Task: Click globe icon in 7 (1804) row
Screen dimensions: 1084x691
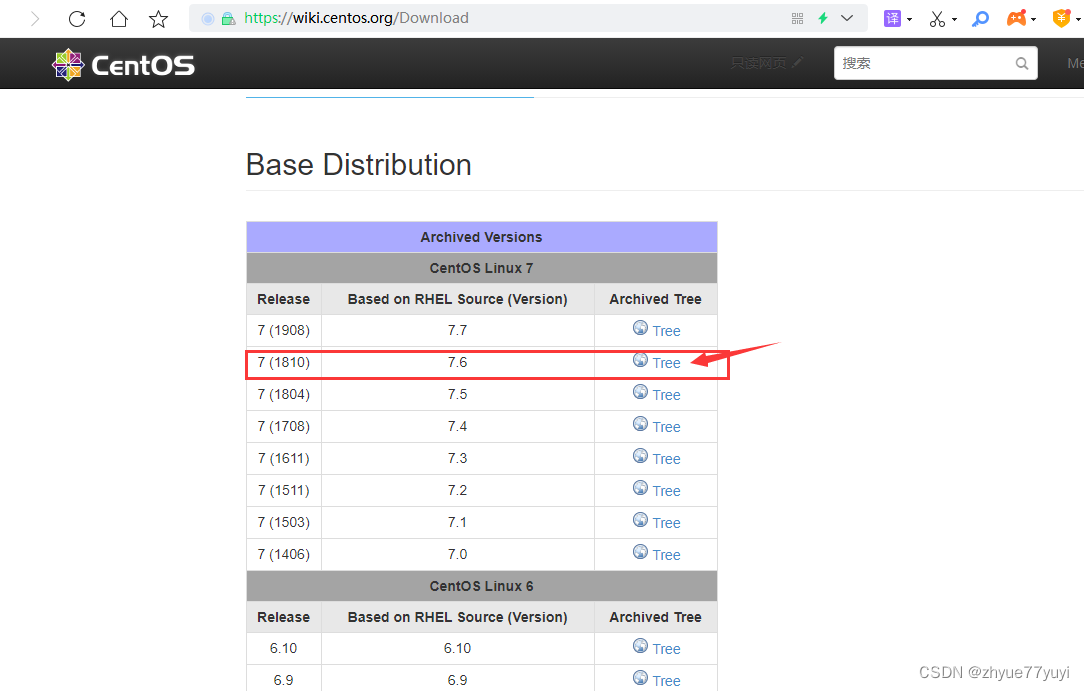Action: click(x=640, y=392)
